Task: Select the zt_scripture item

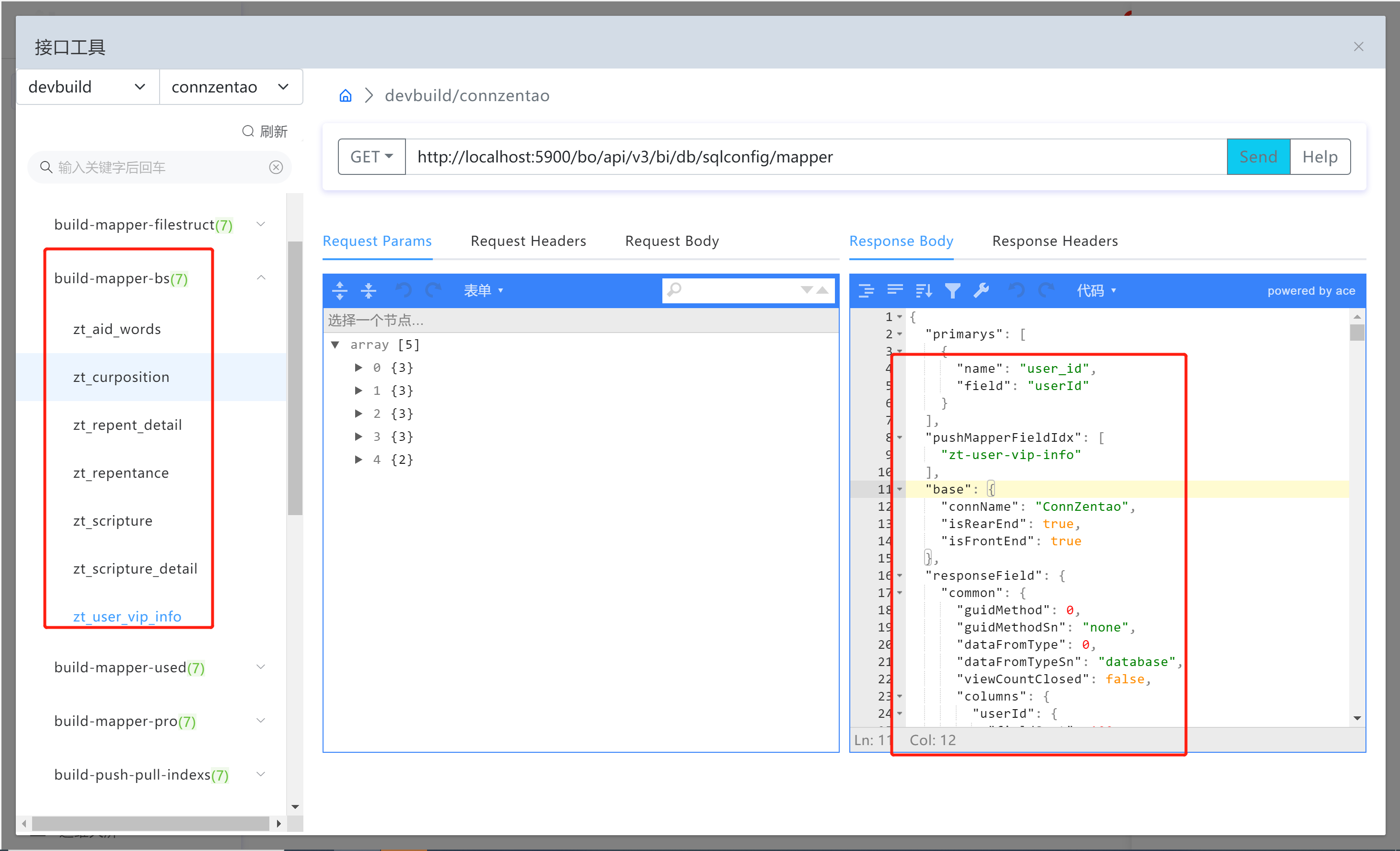Action: click(x=113, y=521)
